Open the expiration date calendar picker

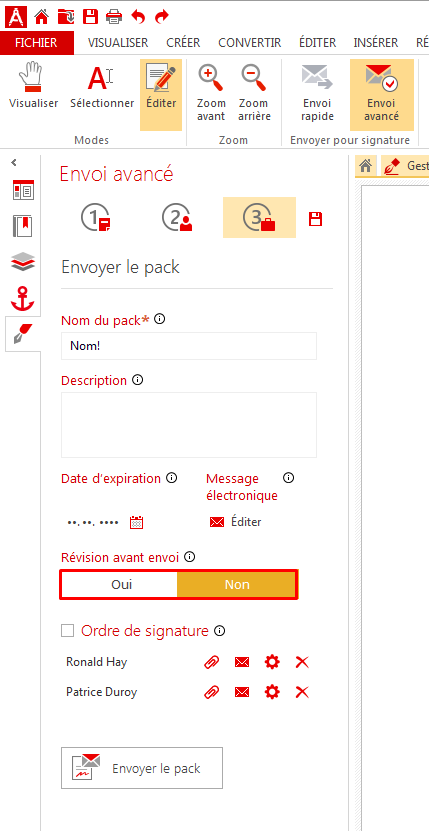click(137, 522)
